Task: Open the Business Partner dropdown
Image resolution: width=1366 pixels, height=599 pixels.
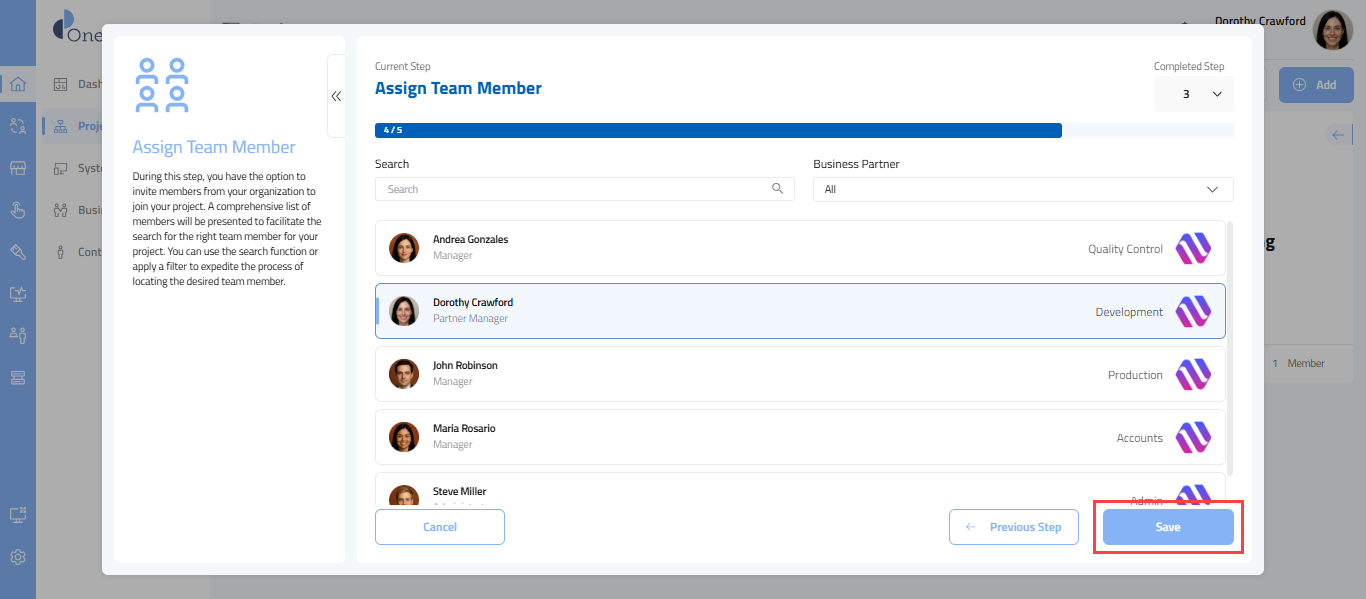Action: tap(1022, 189)
